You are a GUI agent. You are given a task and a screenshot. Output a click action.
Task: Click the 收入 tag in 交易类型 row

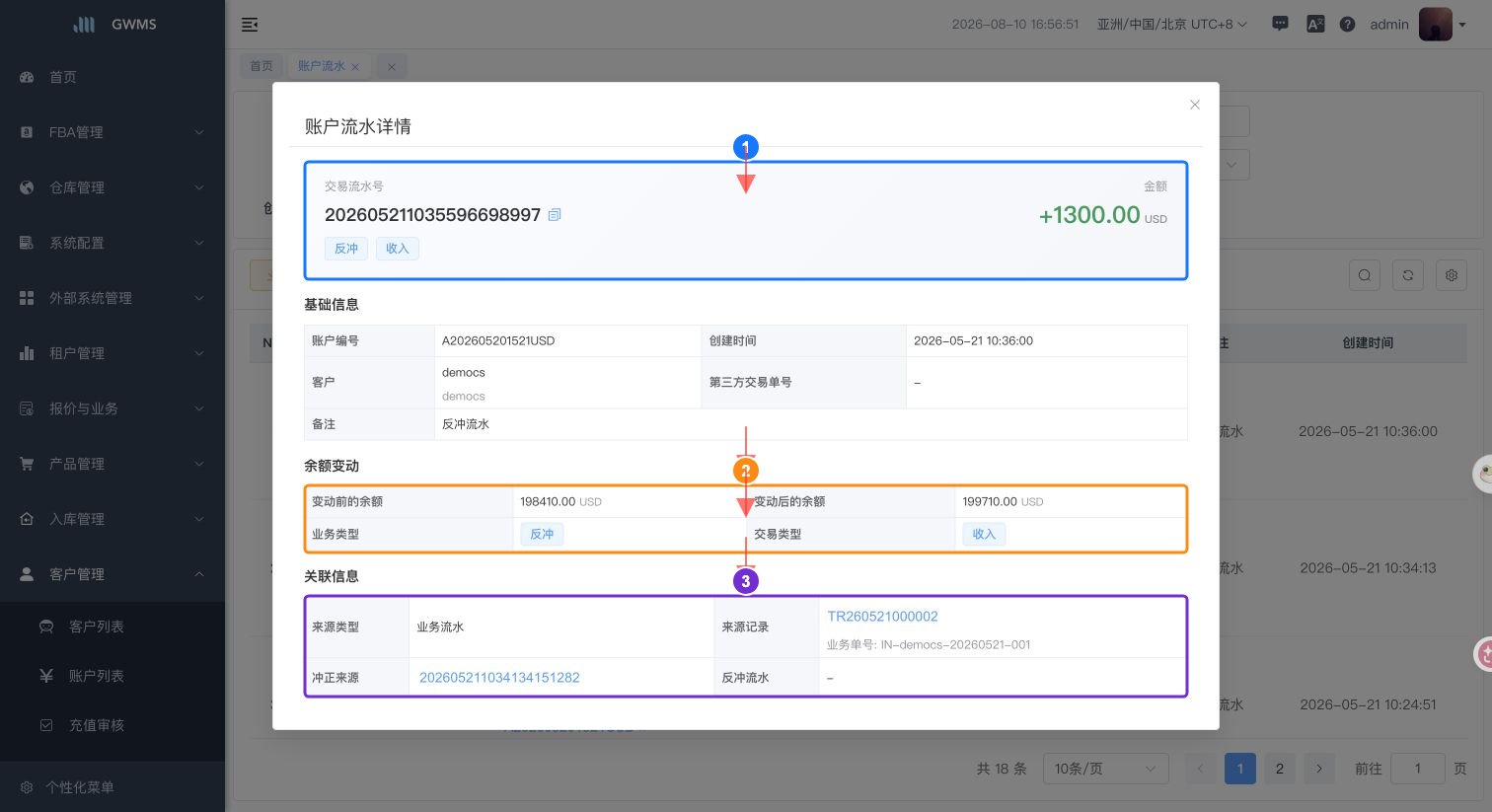(x=984, y=534)
